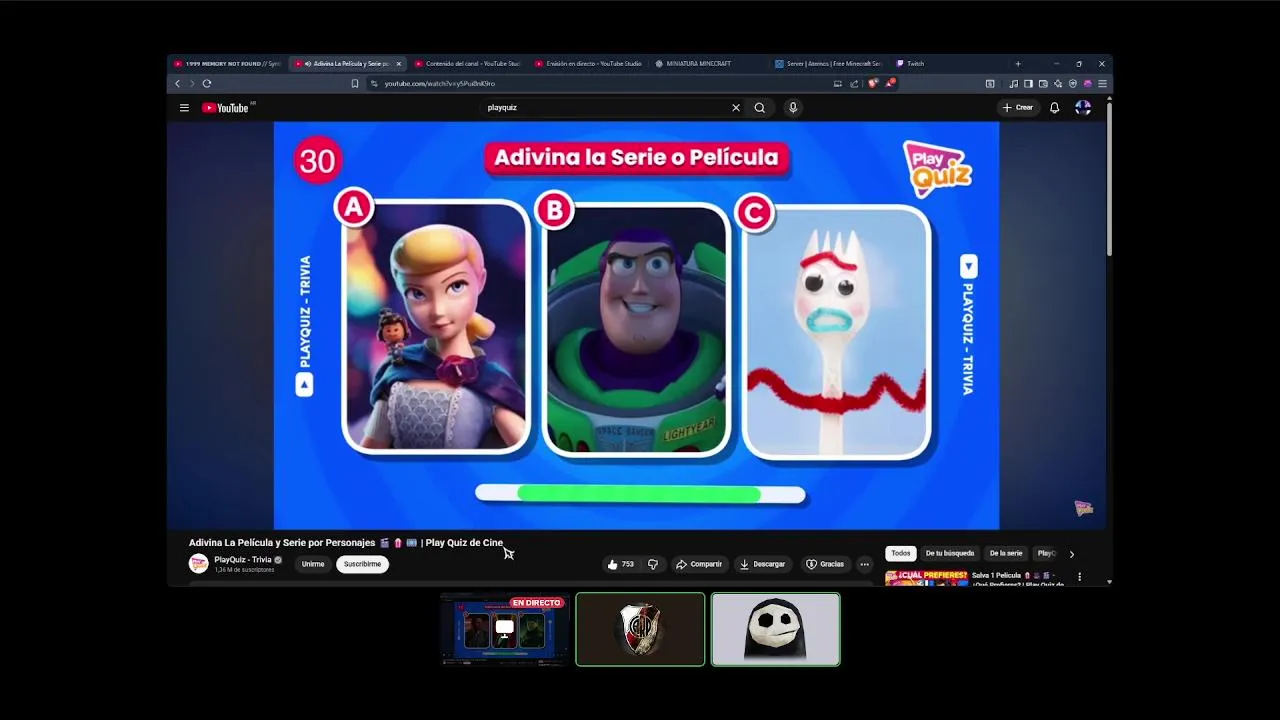The image size is (1280, 720).
Task: Close the Adivina La Película tab
Action: (398, 64)
